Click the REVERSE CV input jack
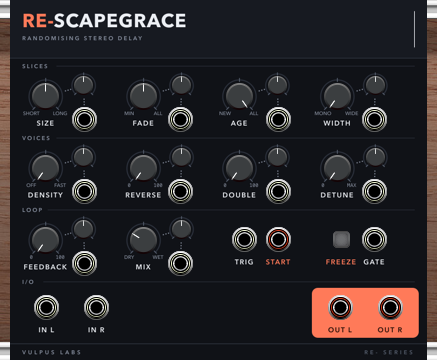The image size is (437, 360). click(181, 191)
